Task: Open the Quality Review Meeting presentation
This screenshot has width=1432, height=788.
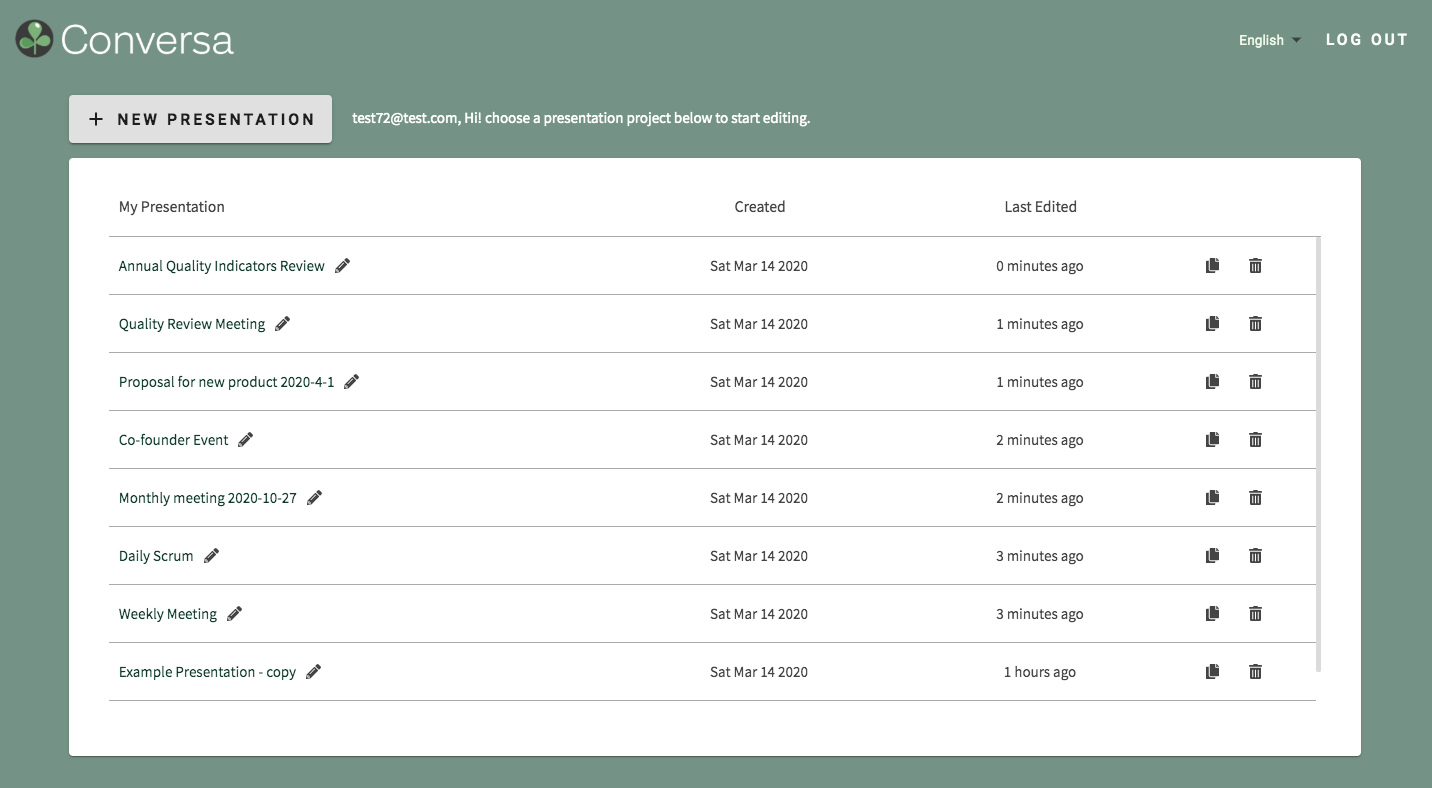Action: tap(192, 324)
